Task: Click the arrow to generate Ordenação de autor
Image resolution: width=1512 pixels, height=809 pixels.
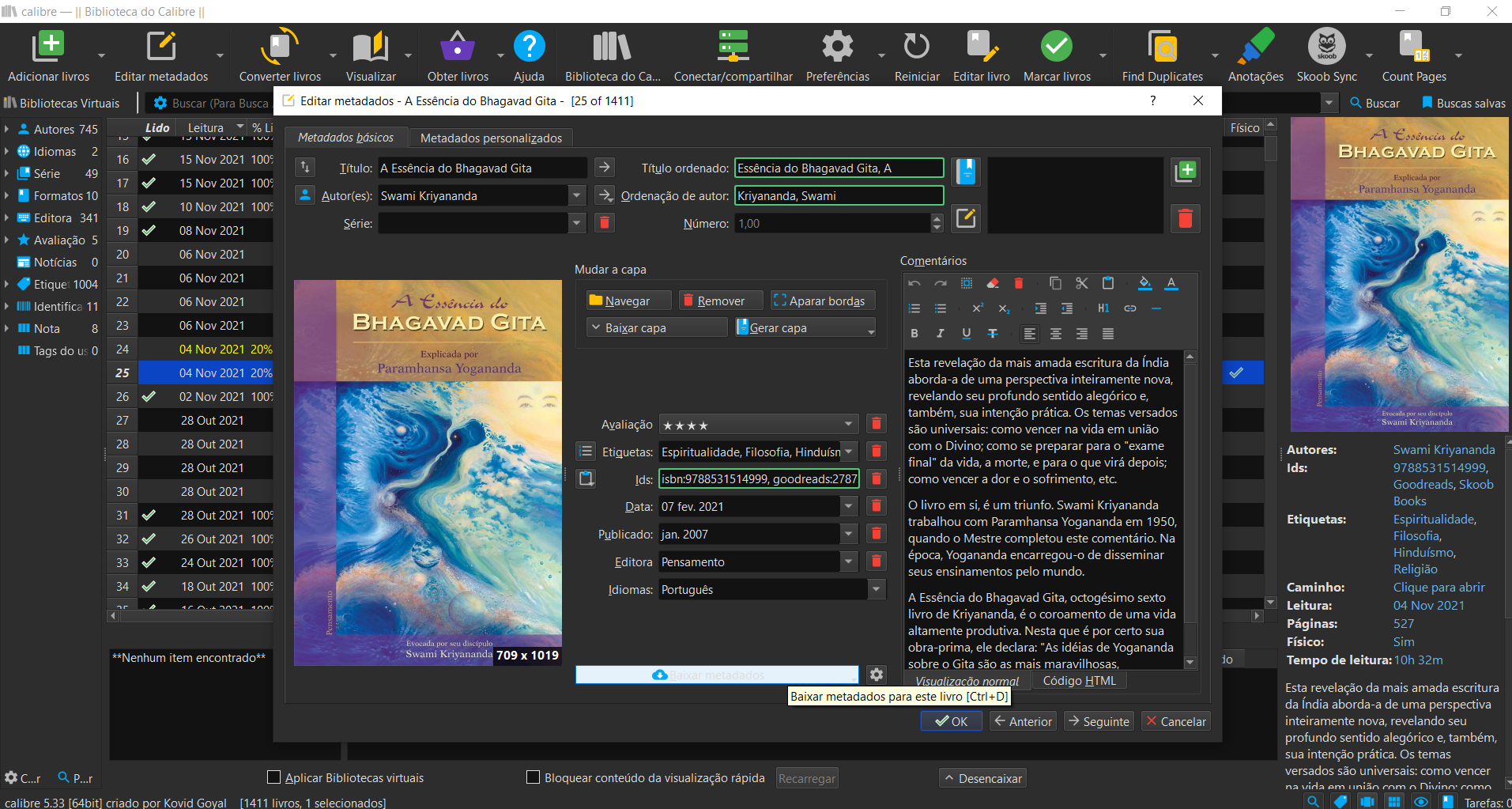Action: tap(604, 195)
